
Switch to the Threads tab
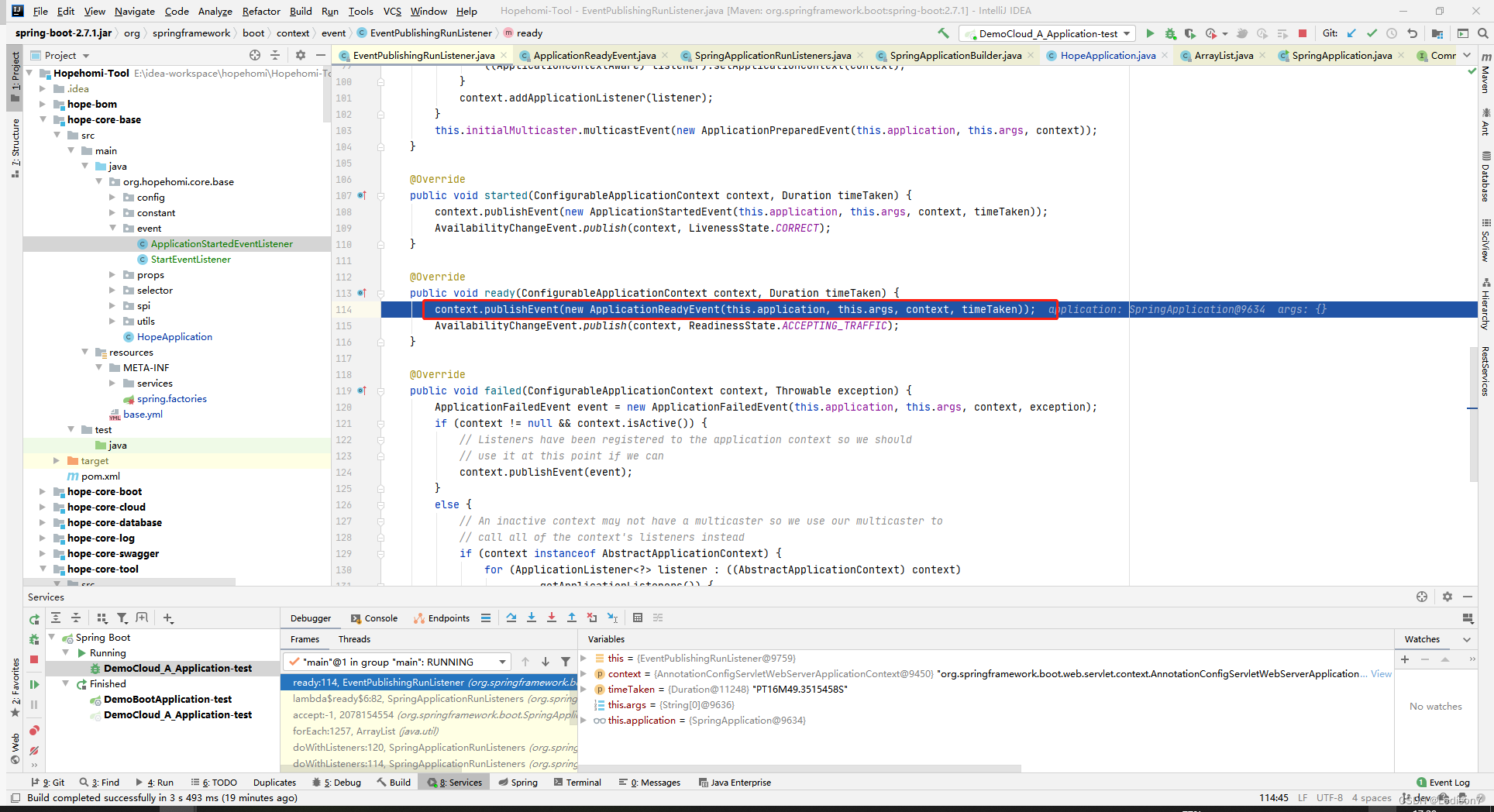pos(354,639)
